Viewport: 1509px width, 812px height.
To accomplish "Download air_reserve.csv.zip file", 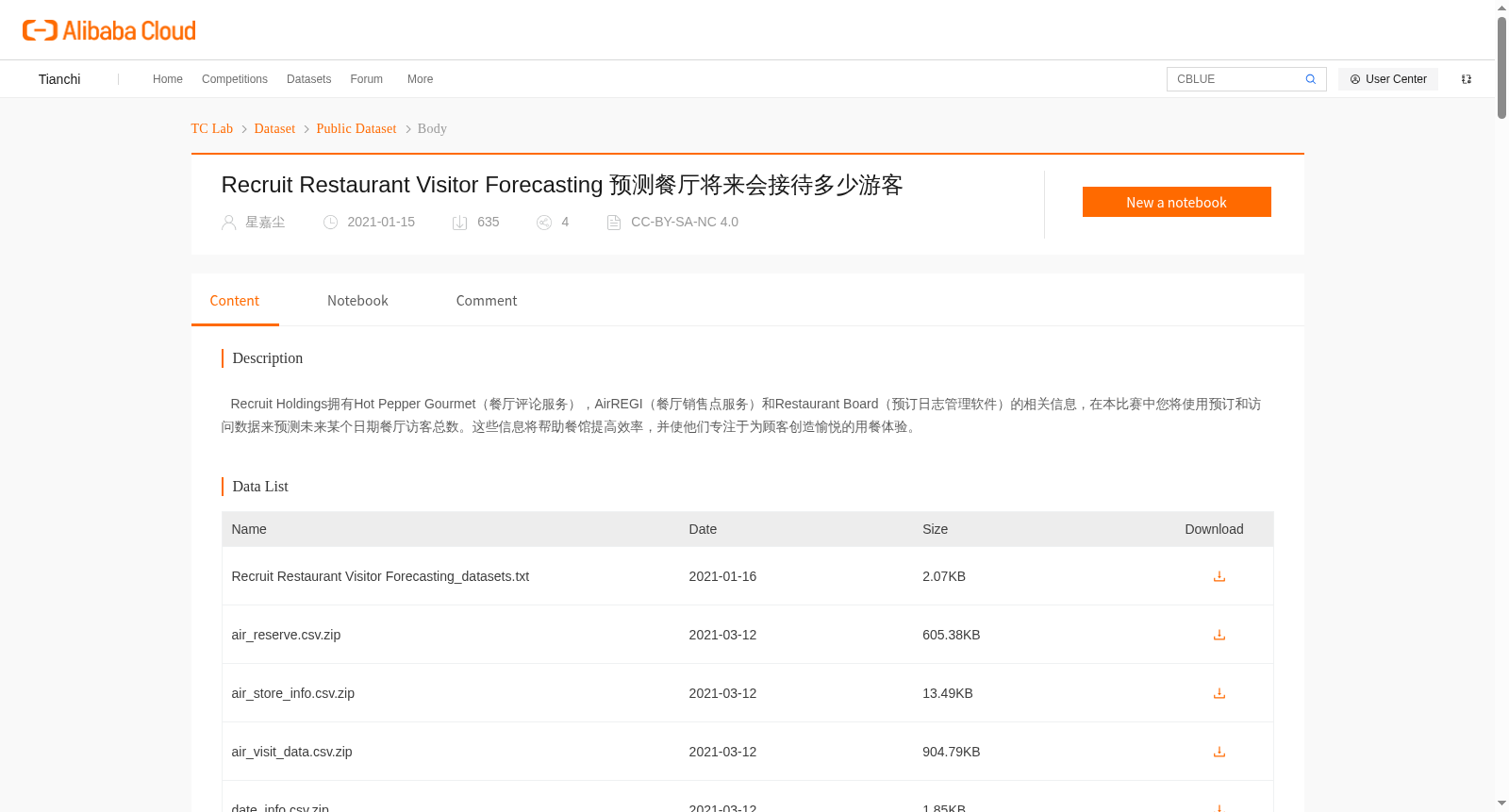I will tap(1219, 635).
